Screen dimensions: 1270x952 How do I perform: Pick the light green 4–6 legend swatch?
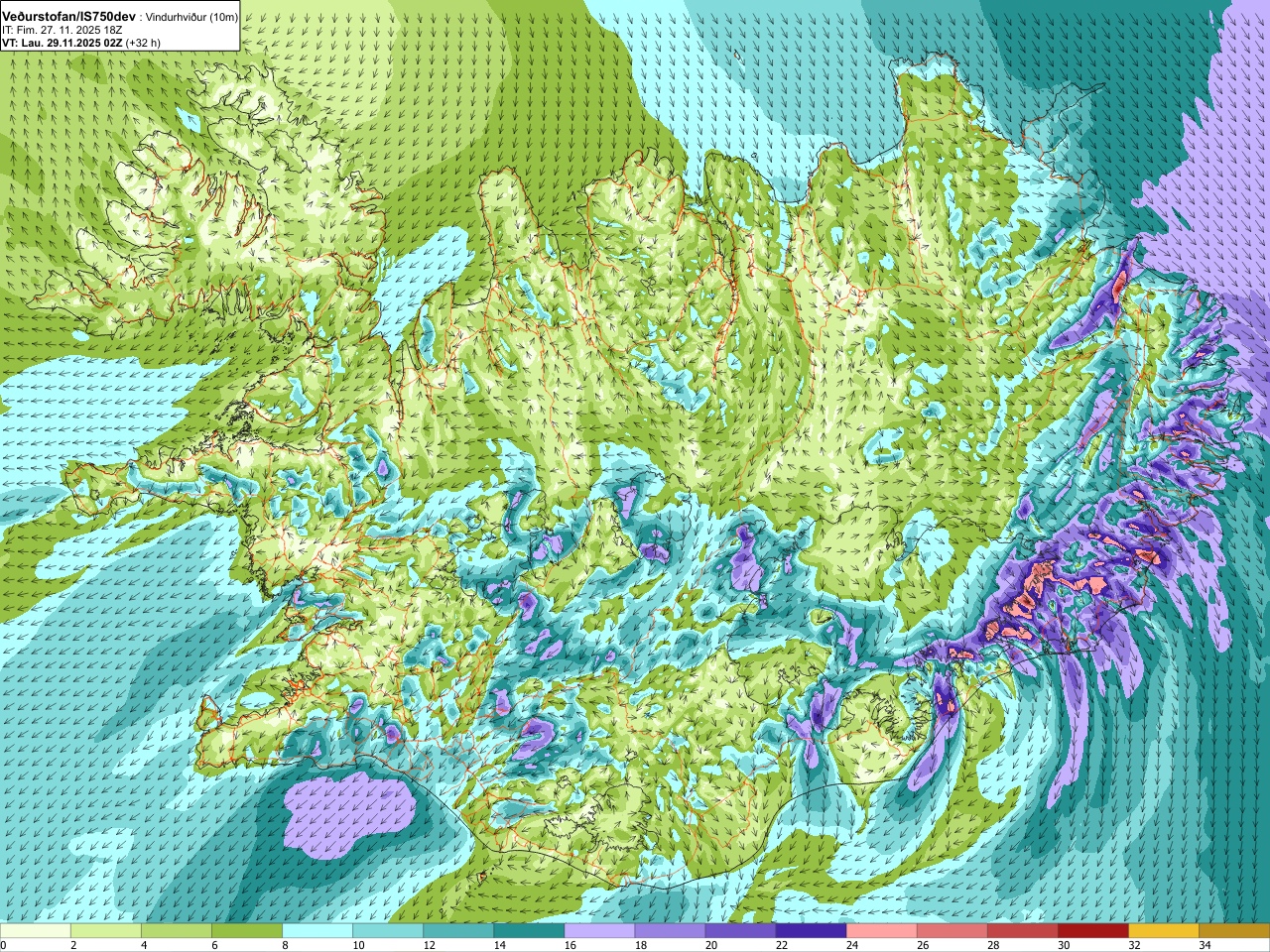177,932
